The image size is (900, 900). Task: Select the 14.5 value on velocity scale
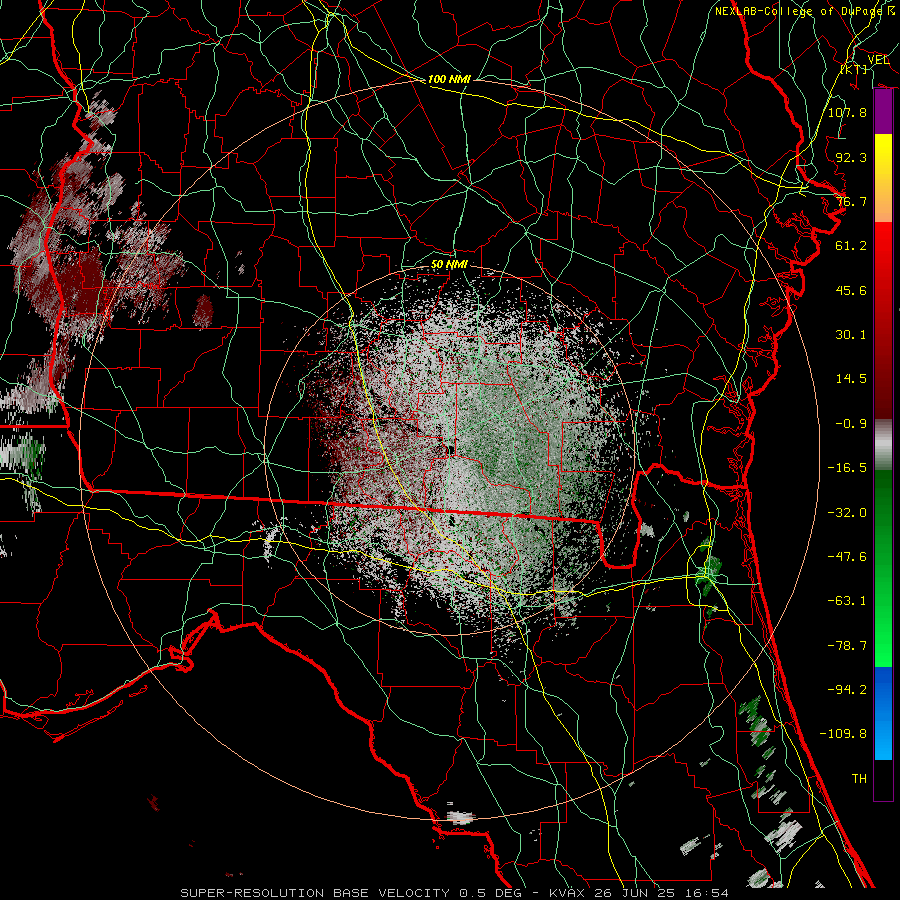point(851,379)
